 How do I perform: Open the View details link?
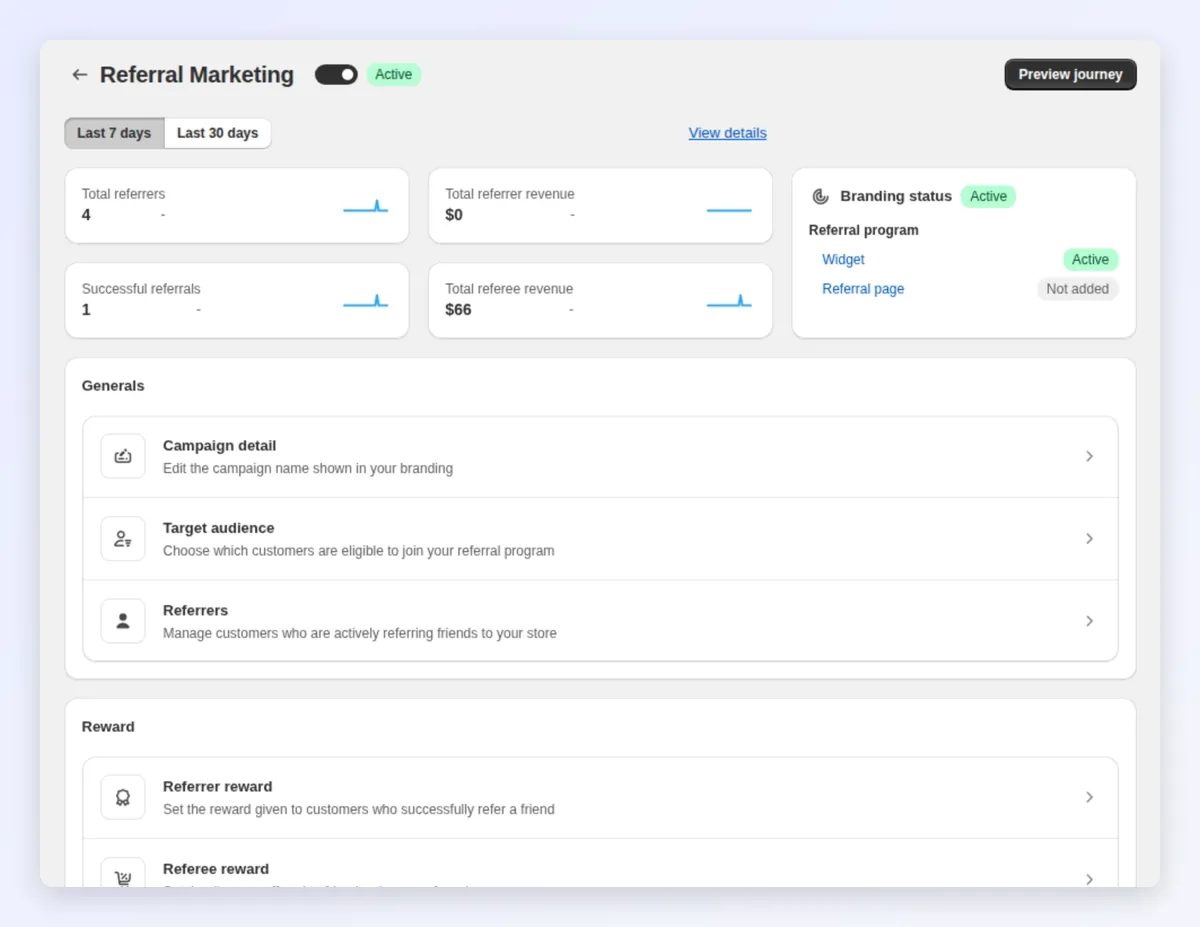[728, 133]
